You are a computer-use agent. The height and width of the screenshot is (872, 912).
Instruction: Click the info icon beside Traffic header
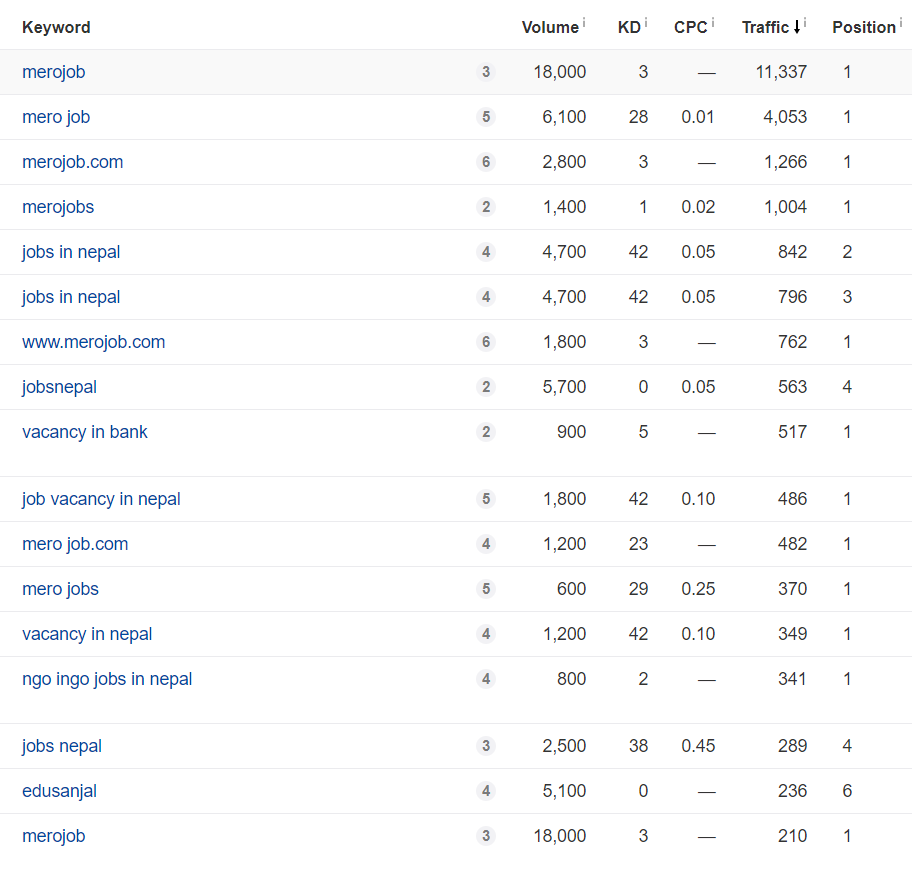pos(805,22)
